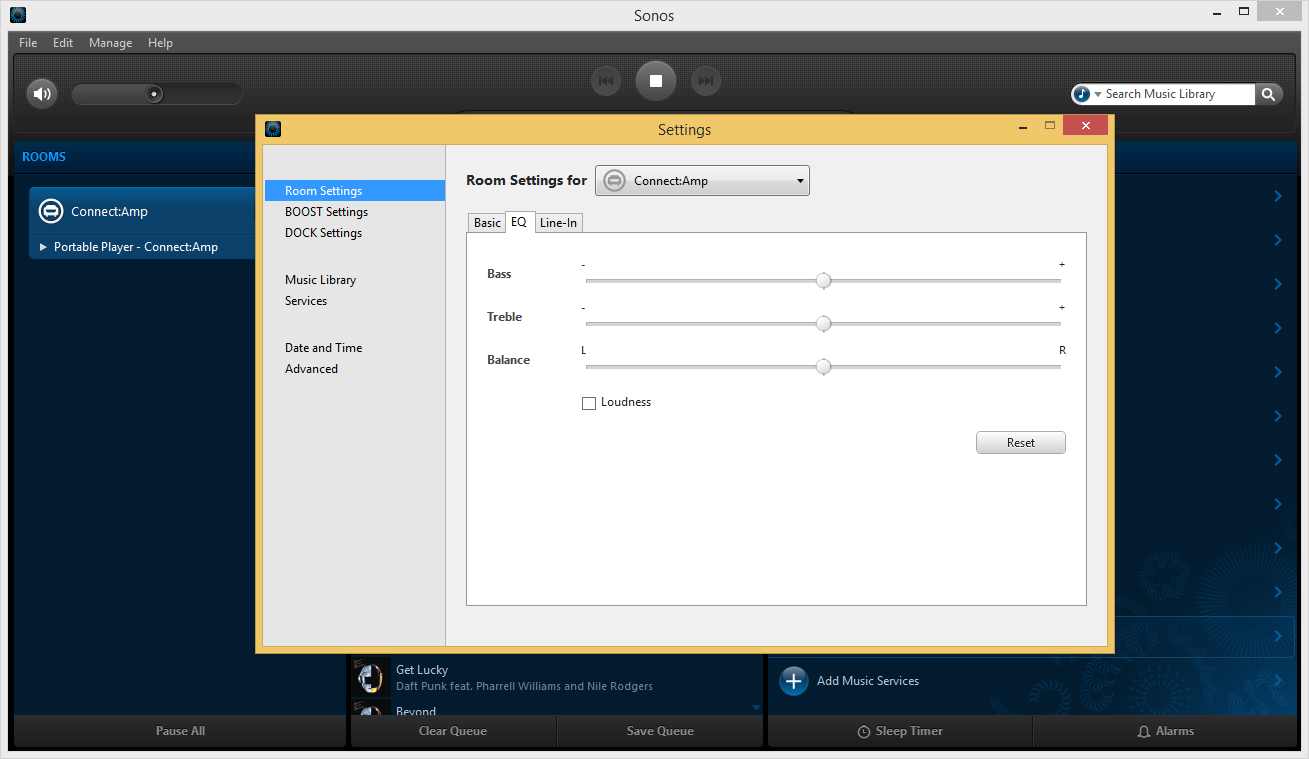Click the ROOMS header

[x=44, y=157]
